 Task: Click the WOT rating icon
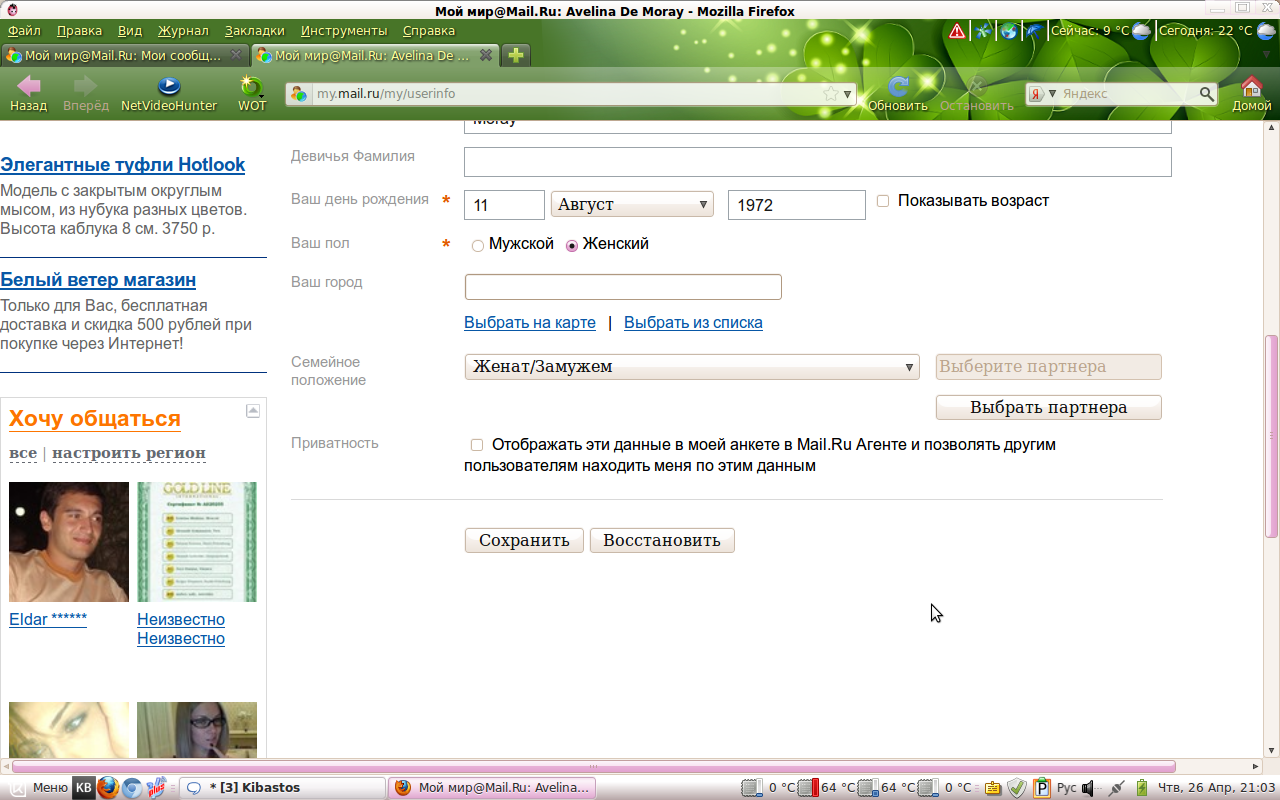point(252,87)
